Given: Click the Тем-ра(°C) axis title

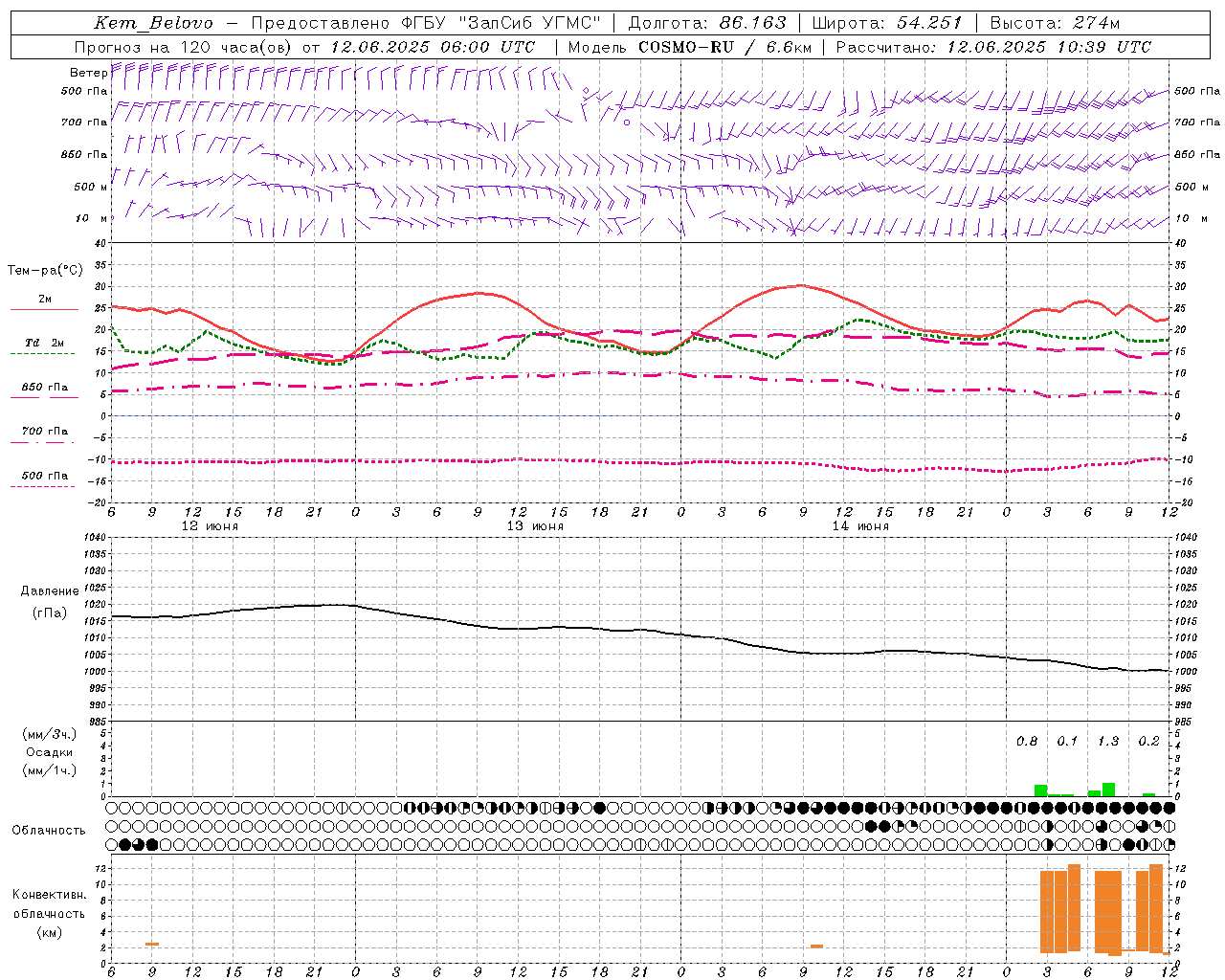Looking at the screenshot, I should coord(45,271).
